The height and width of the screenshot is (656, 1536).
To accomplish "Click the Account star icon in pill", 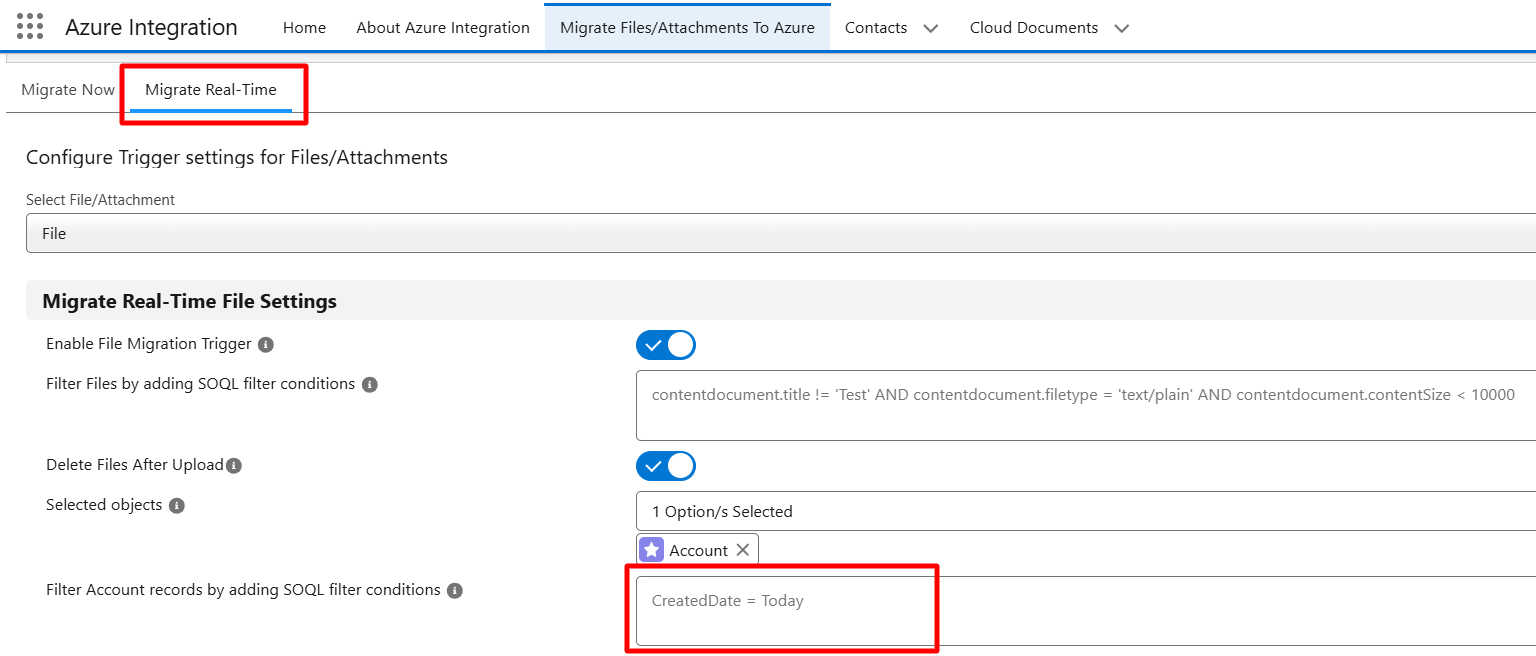I will tap(652, 550).
